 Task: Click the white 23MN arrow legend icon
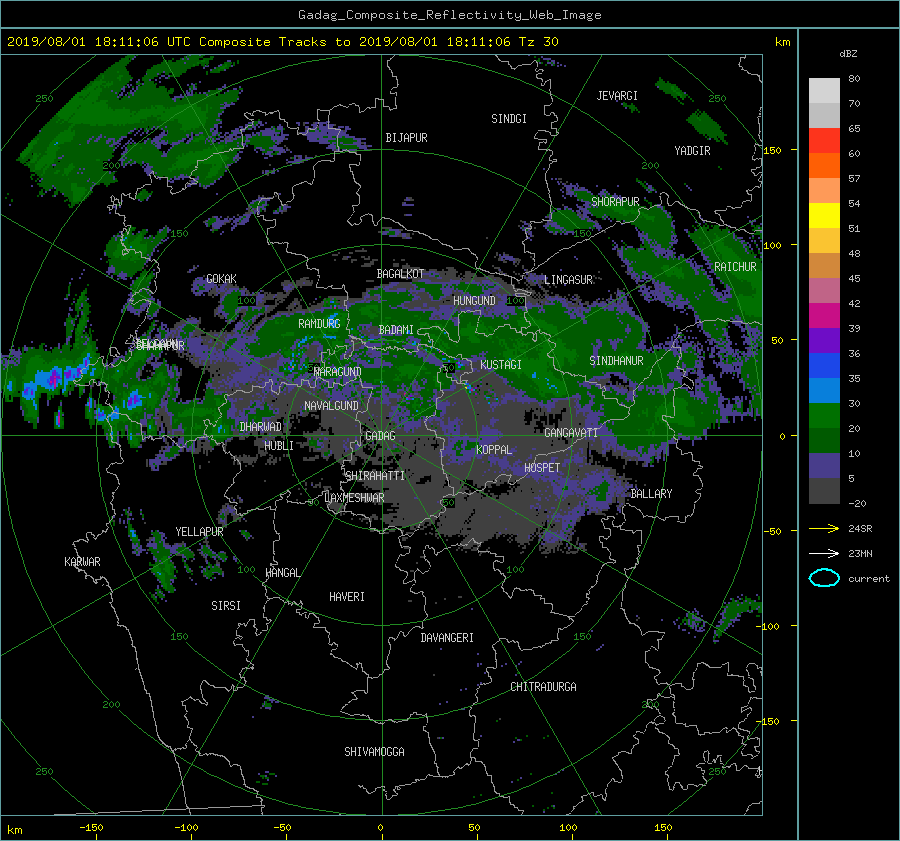click(x=824, y=553)
